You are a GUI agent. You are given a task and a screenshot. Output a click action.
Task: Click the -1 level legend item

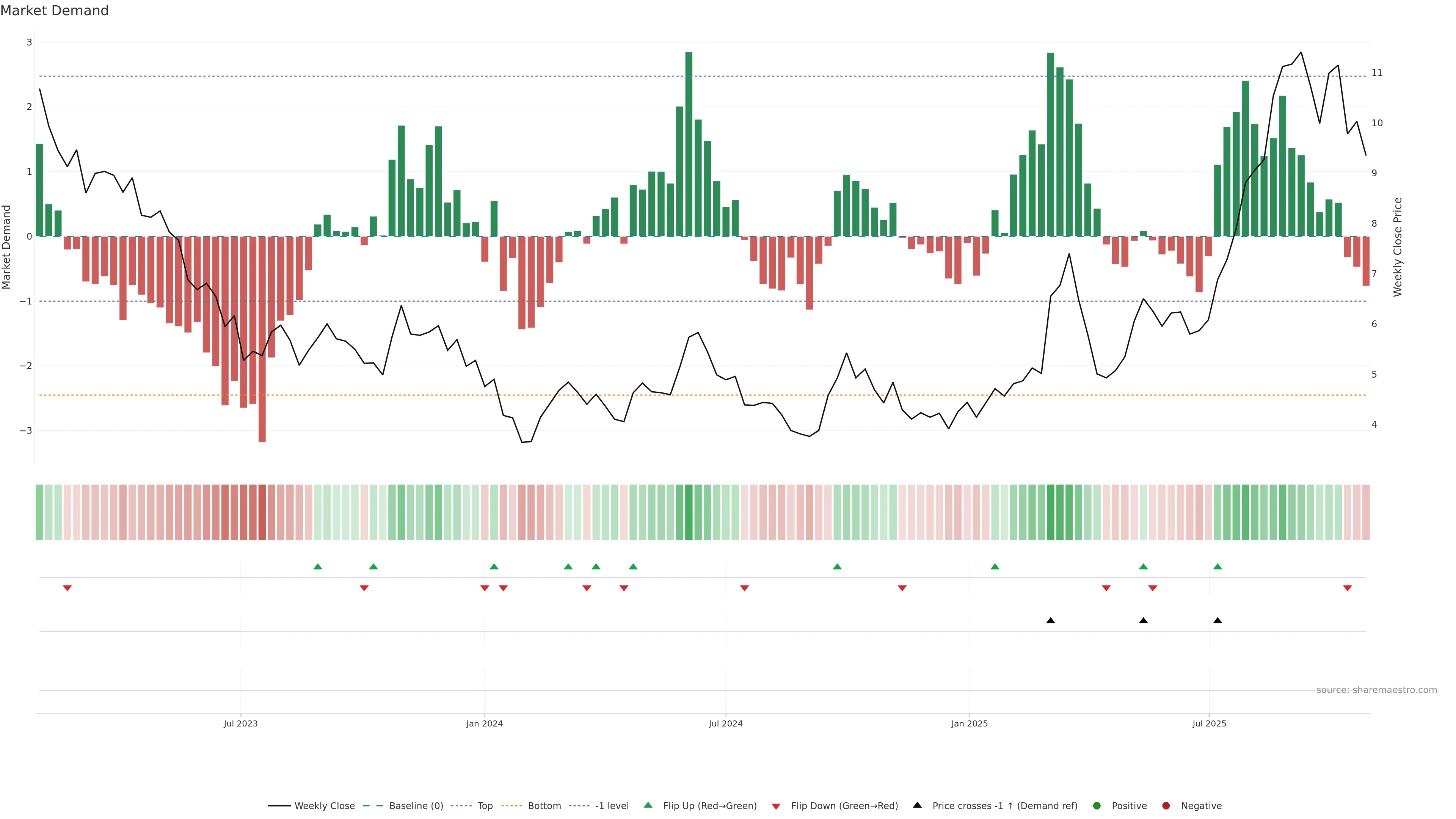click(x=612, y=806)
